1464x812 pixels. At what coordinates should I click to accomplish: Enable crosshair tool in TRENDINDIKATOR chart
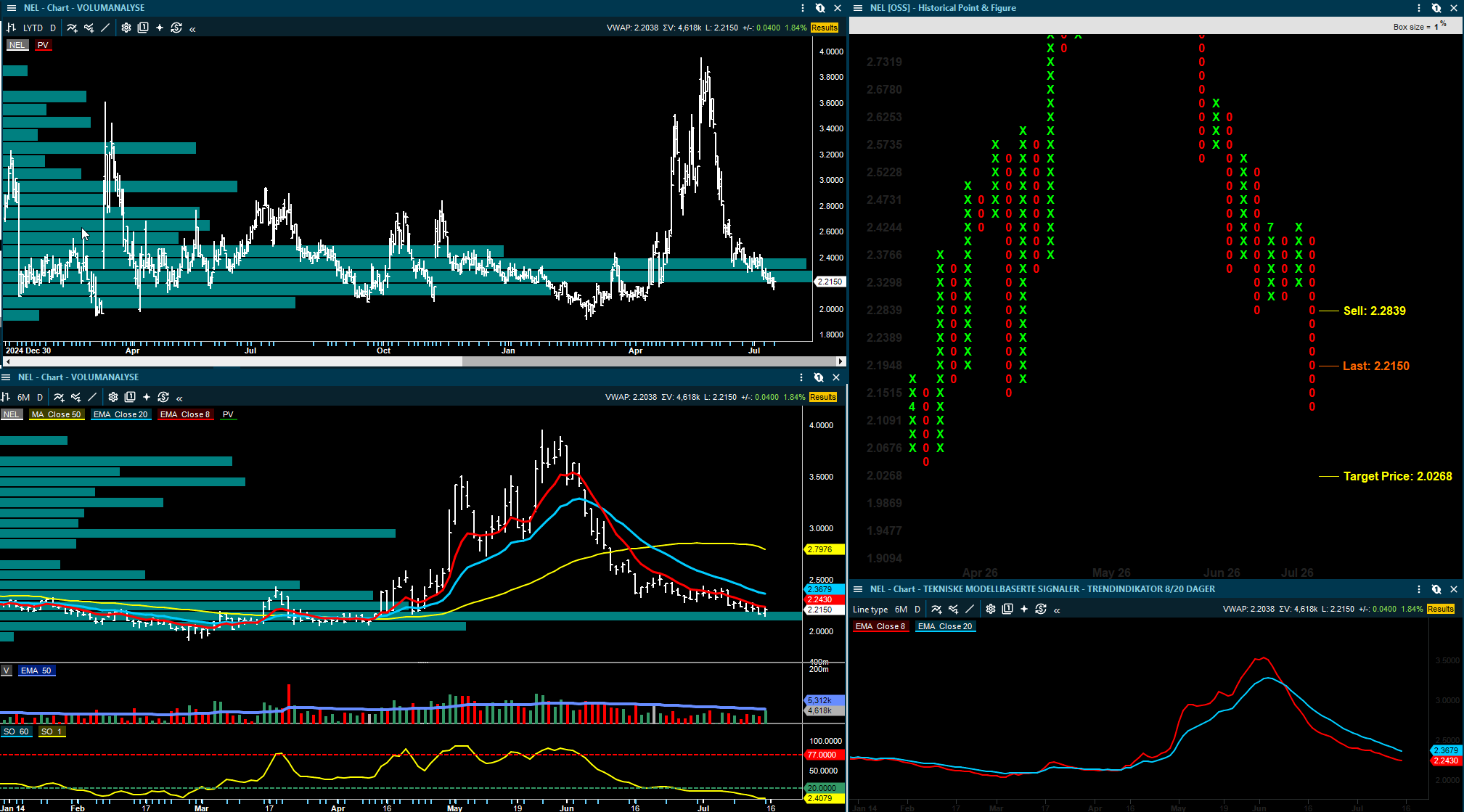click(x=1024, y=609)
